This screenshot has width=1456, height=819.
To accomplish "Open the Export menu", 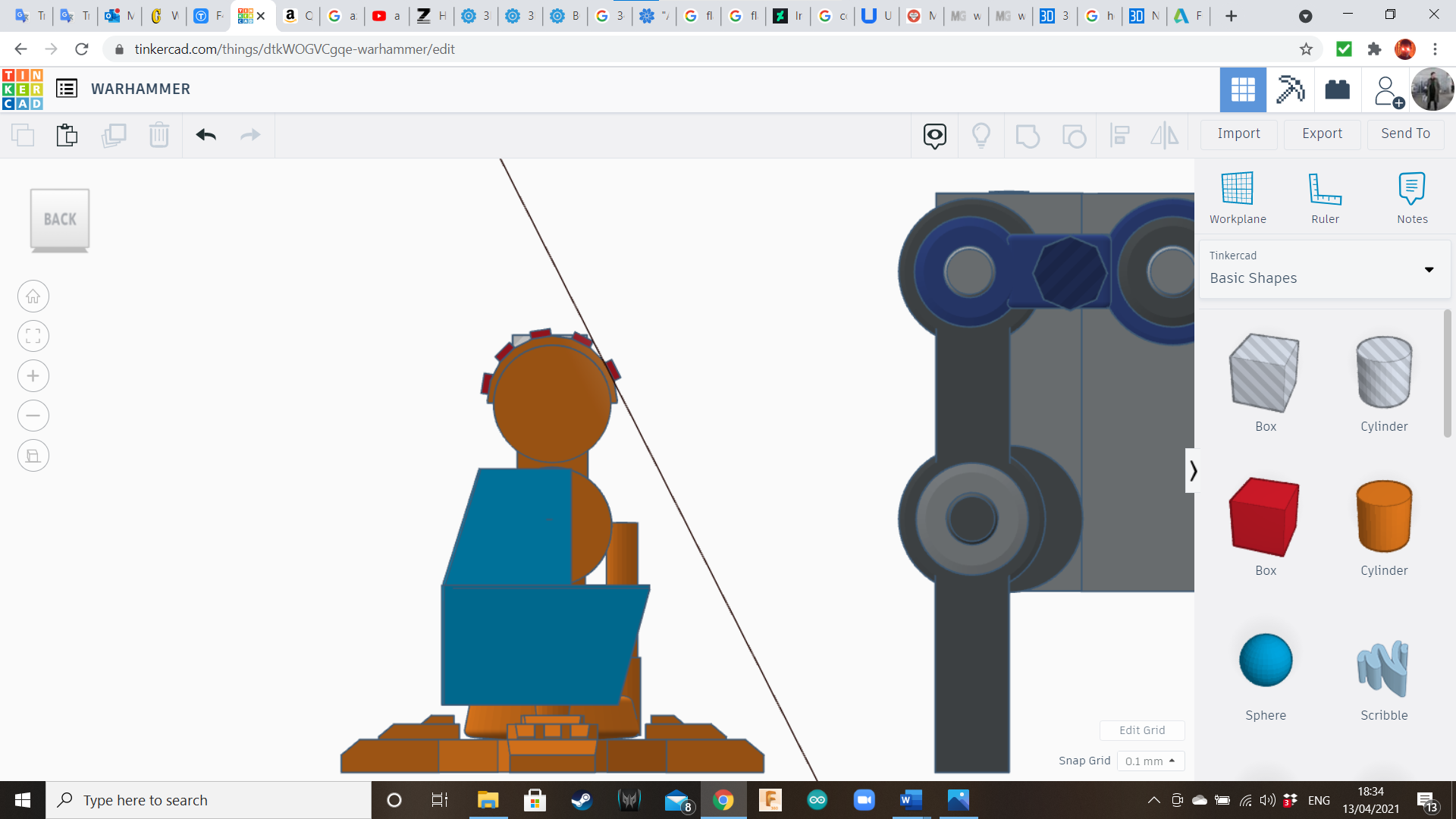I will [1322, 133].
